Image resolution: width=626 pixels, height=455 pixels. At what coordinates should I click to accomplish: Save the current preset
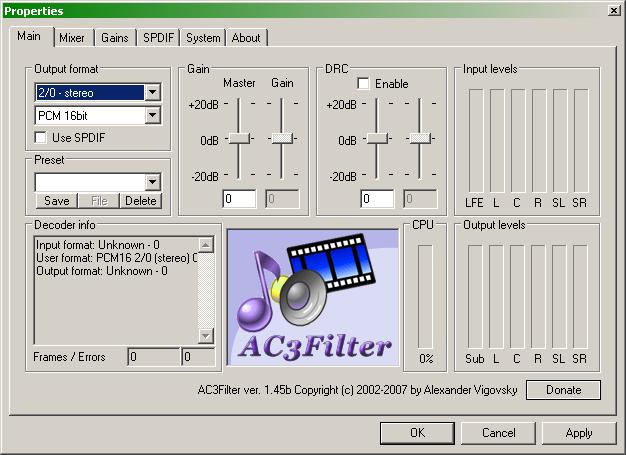point(57,201)
